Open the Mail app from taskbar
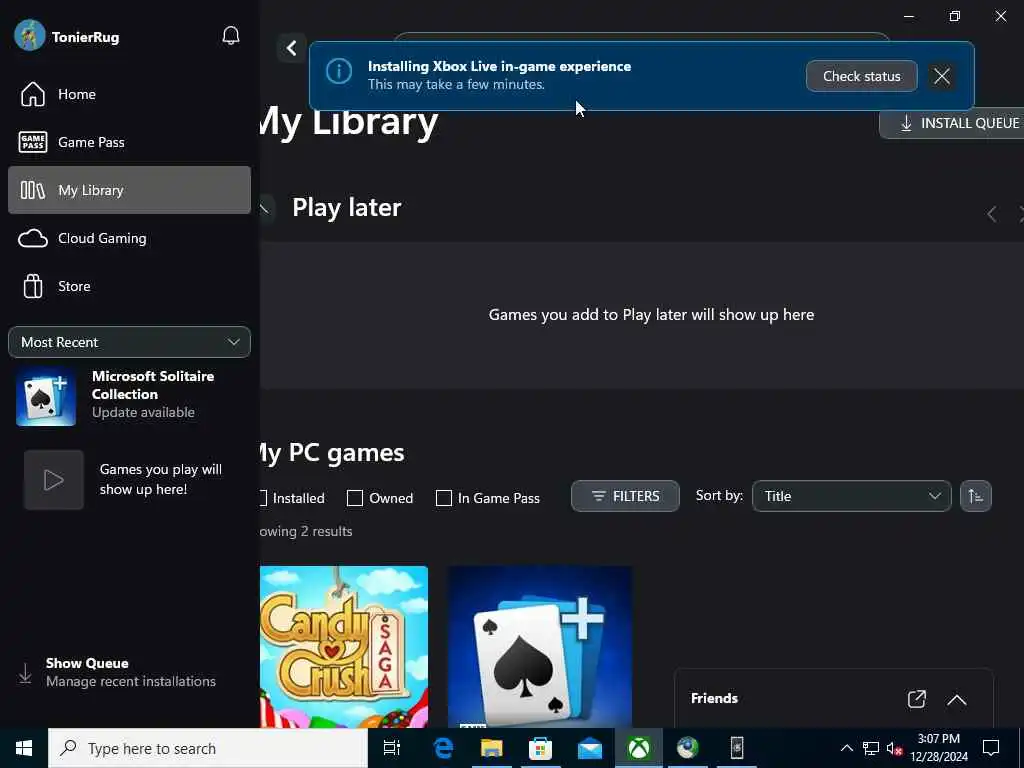This screenshot has height=768, width=1024. [589, 748]
